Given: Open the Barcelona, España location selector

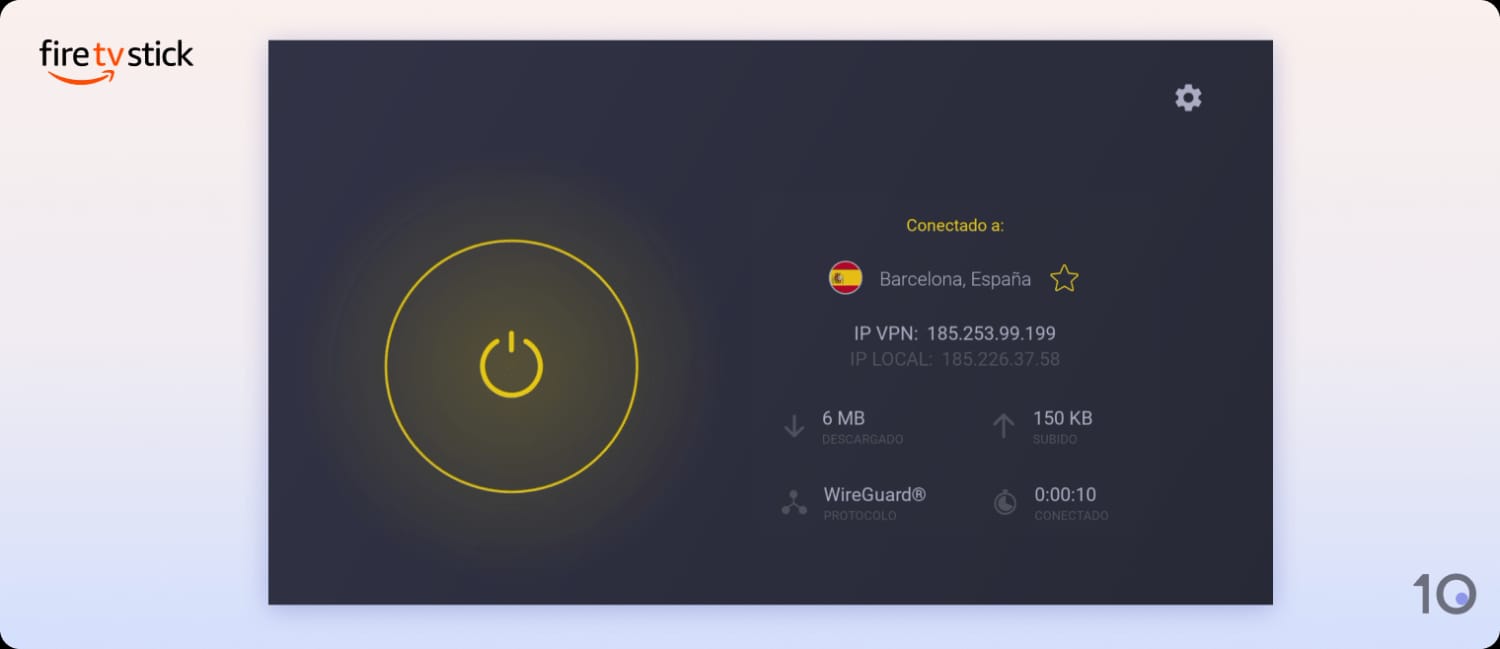Looking at the screenshot, I should pos(955,278).
